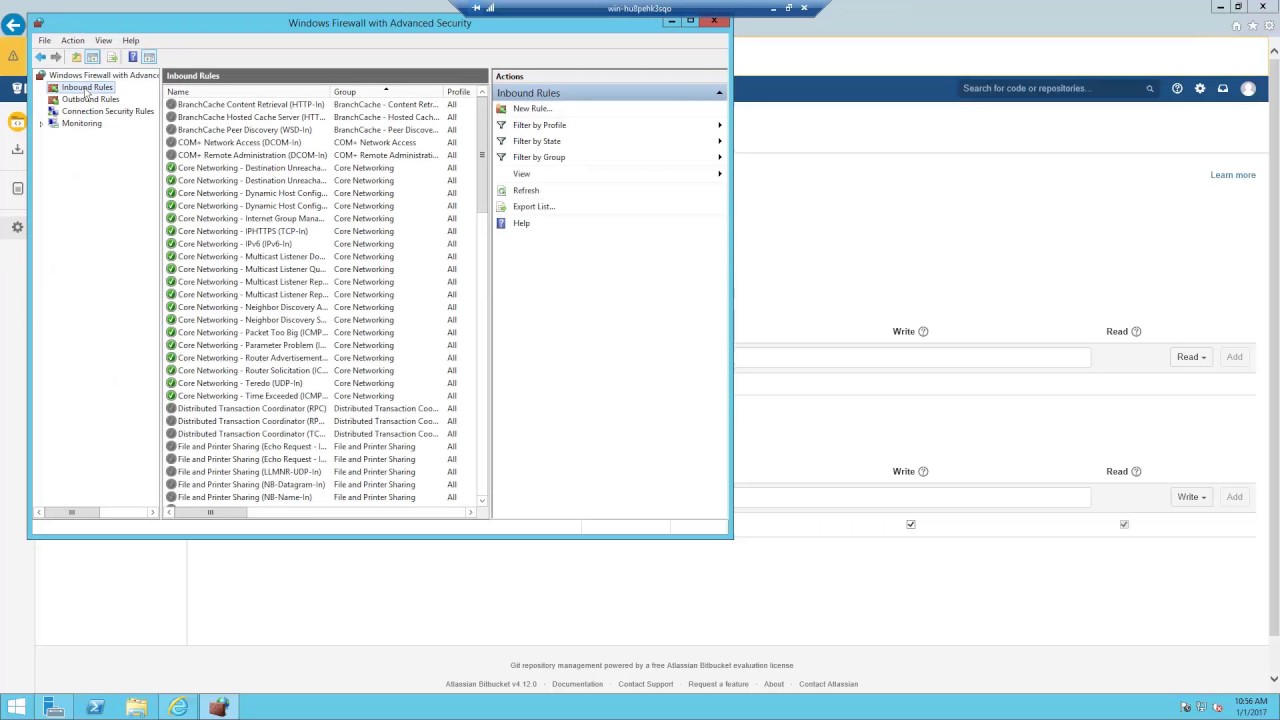Click the Request a feature footer link
The width and height of the screenshot is (1280, 720).
(718, 684)
